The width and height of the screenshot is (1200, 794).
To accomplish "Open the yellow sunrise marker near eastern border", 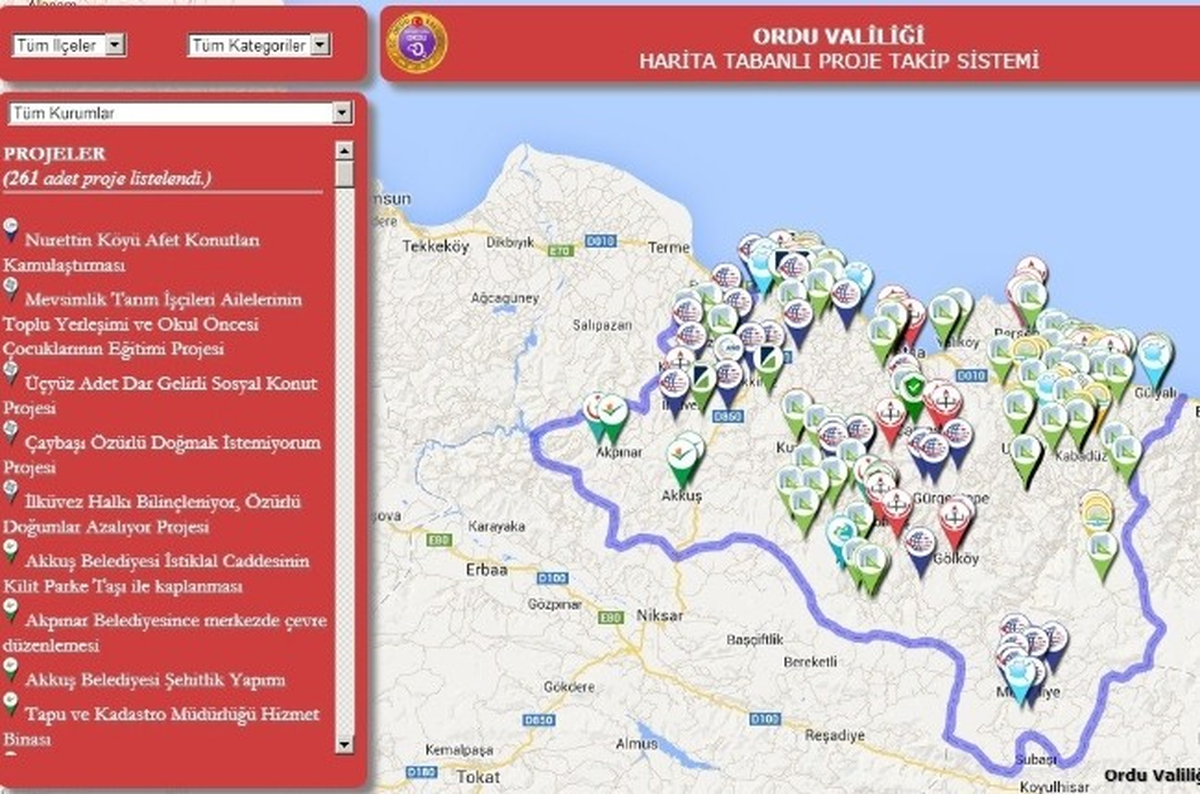I will [1098, 512].
